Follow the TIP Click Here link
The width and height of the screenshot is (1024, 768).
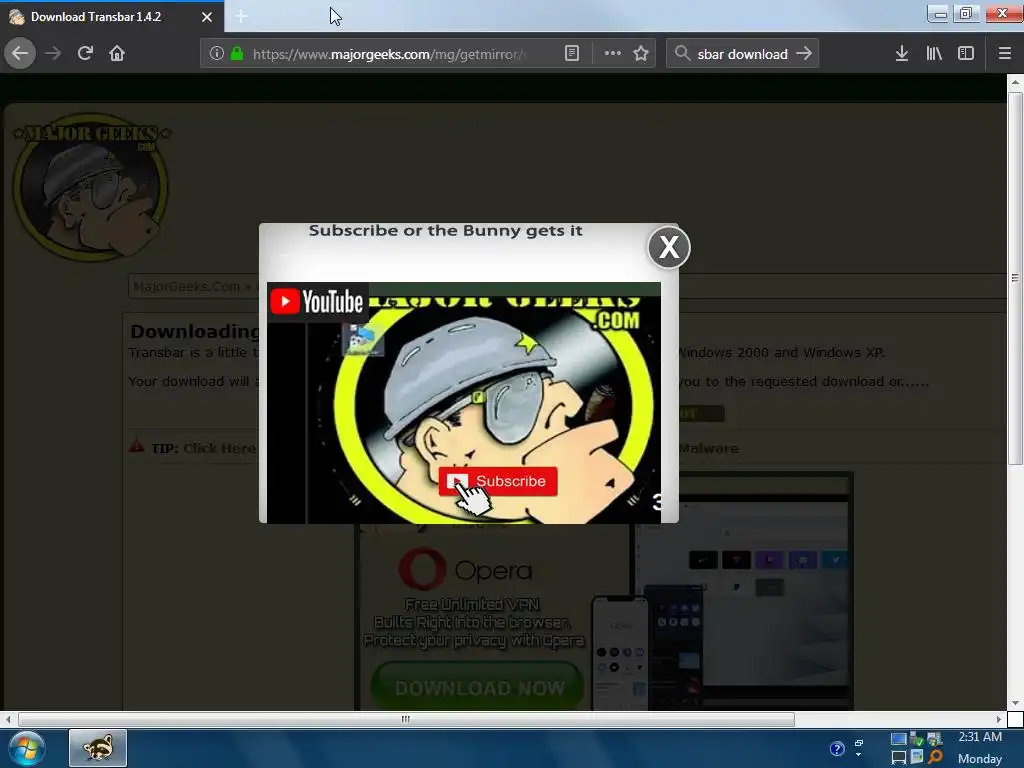219,449
